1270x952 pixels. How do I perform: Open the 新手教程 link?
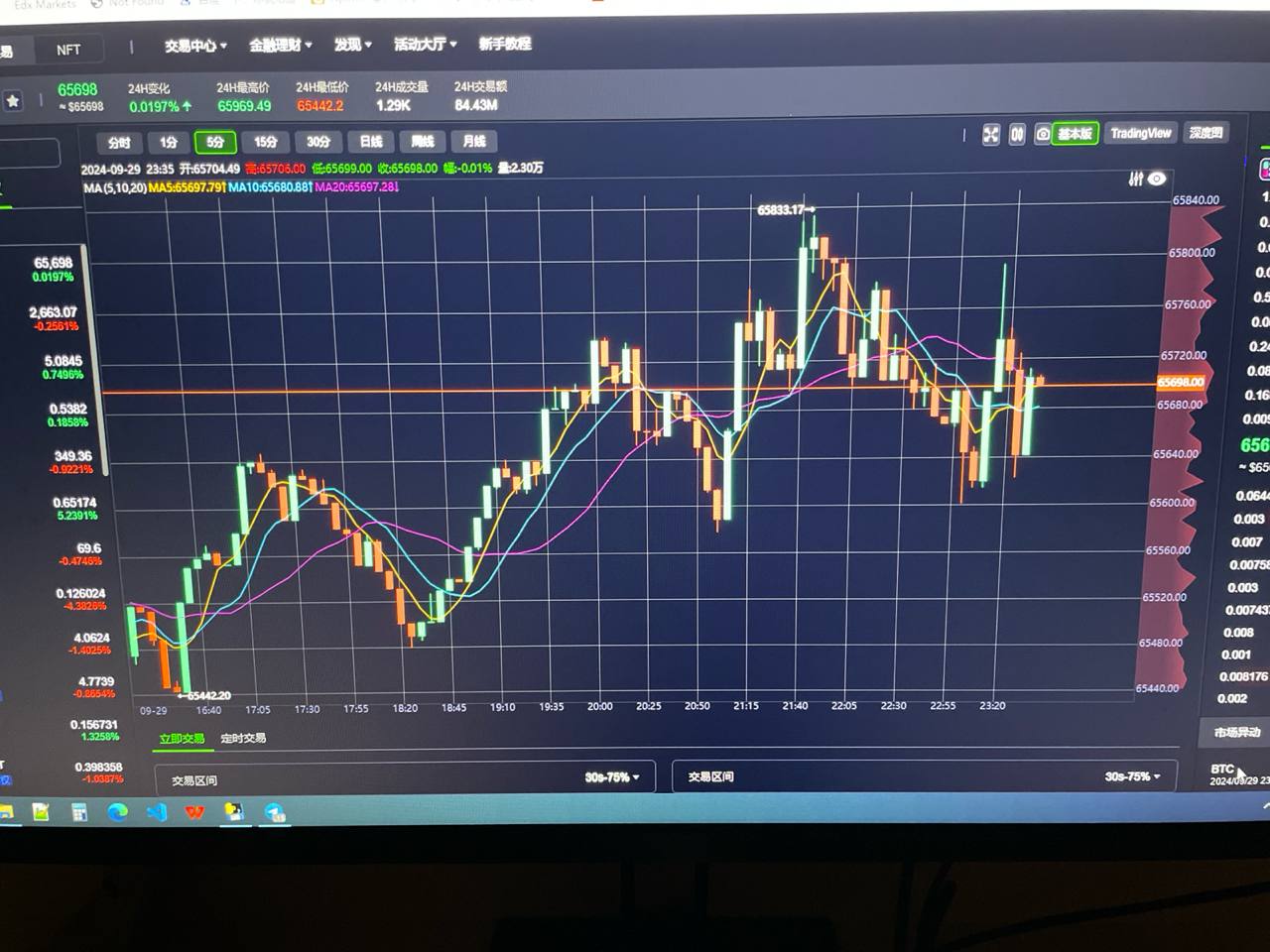point(505,44)
